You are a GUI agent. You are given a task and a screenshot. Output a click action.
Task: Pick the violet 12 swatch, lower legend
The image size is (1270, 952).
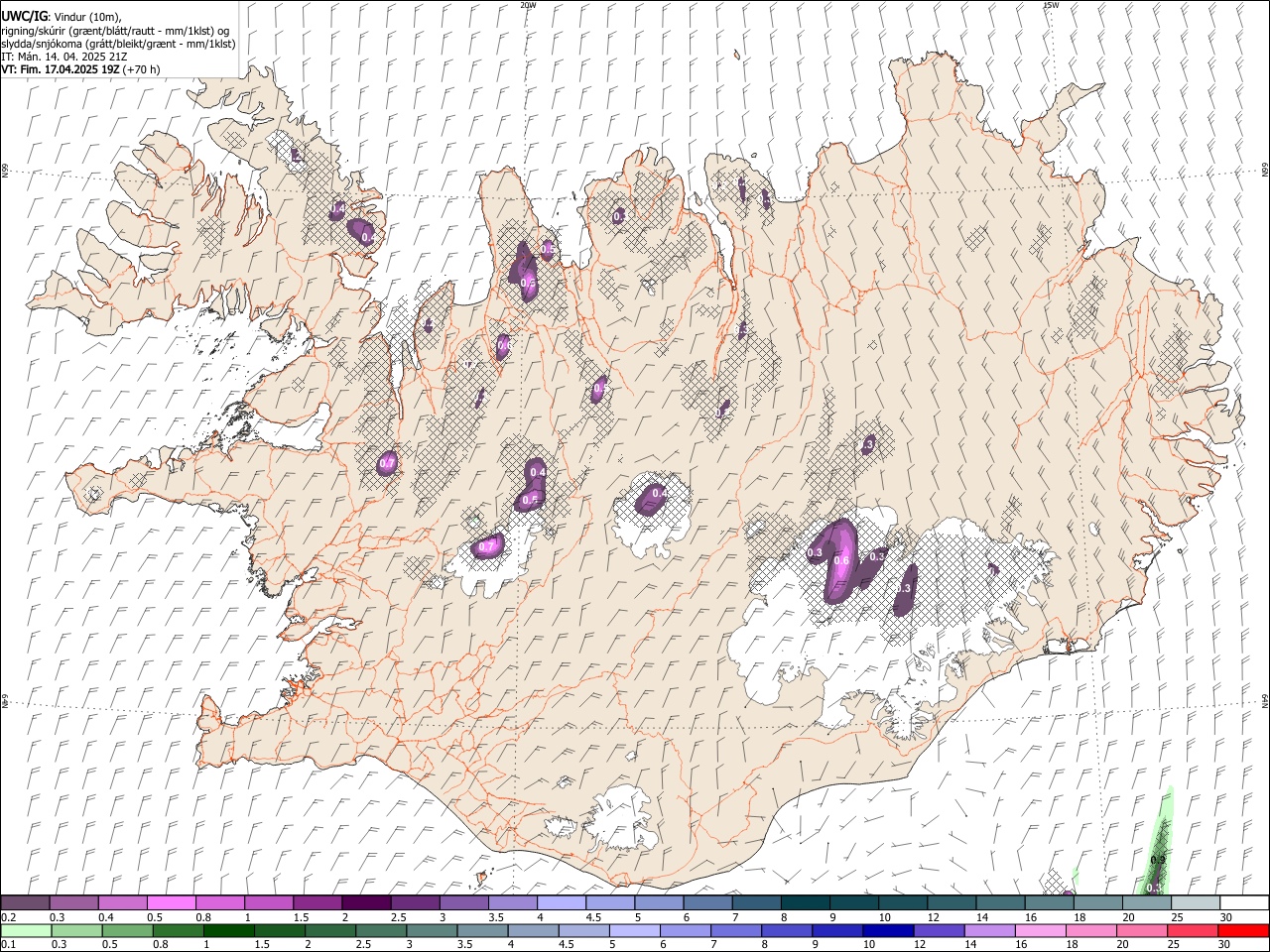(939, 931)
